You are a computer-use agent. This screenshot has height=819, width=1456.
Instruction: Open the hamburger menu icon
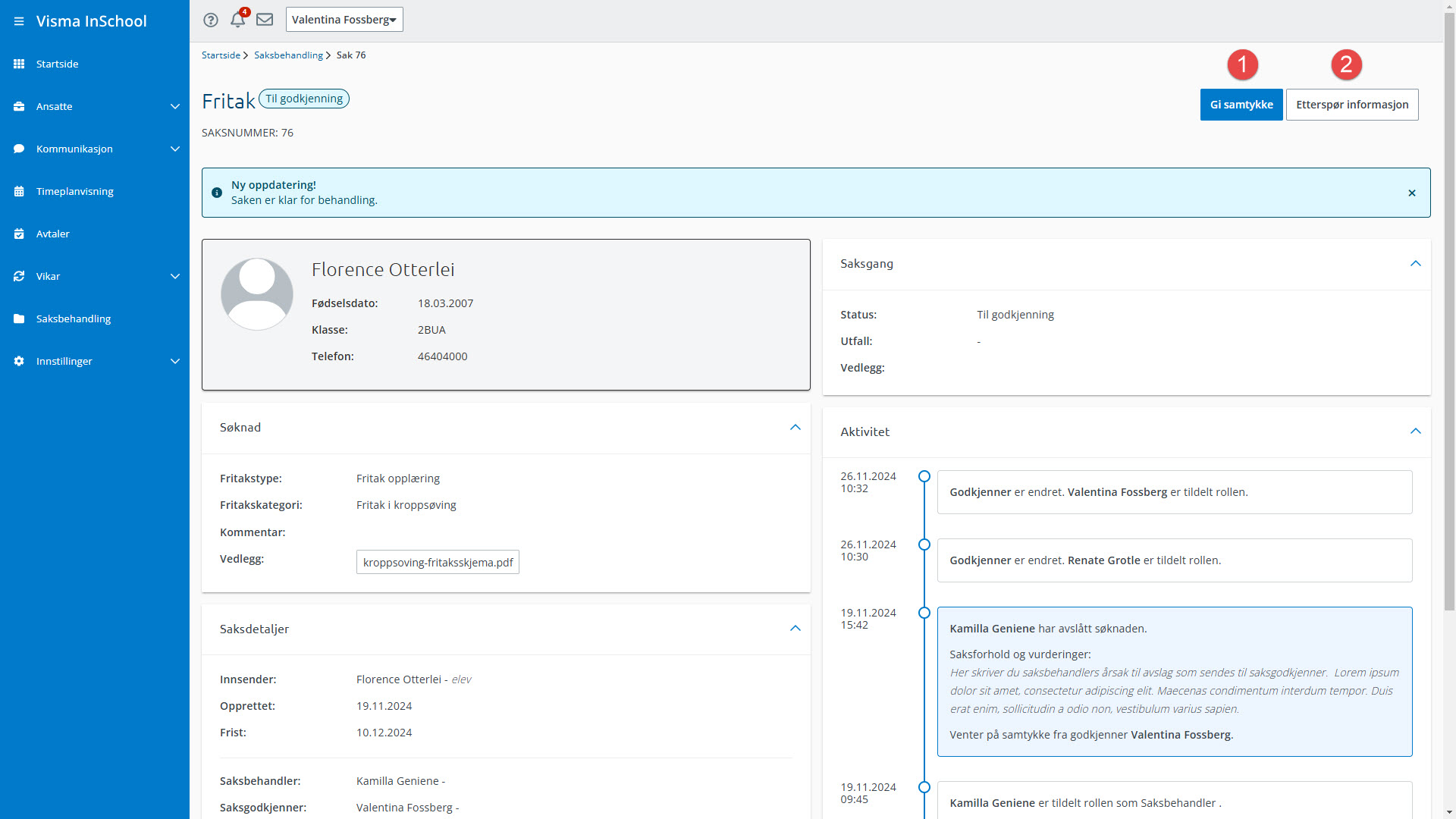coord(19,21)
